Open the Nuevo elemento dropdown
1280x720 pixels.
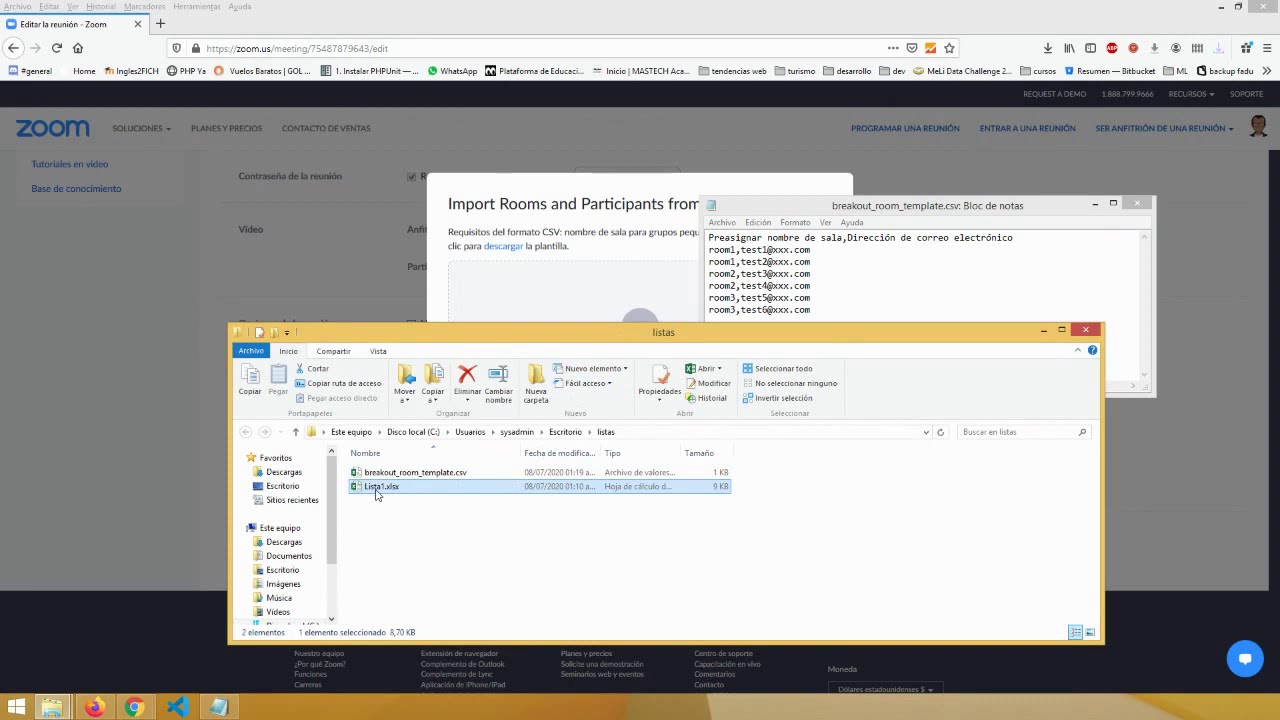click(x=590, y=368)
